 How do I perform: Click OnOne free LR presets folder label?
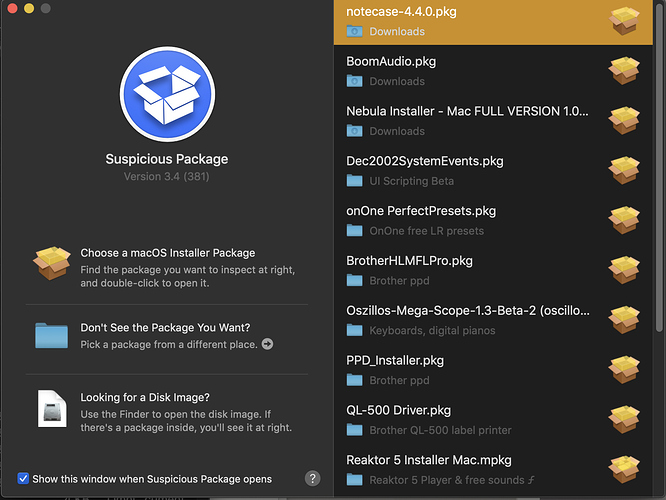426,231
